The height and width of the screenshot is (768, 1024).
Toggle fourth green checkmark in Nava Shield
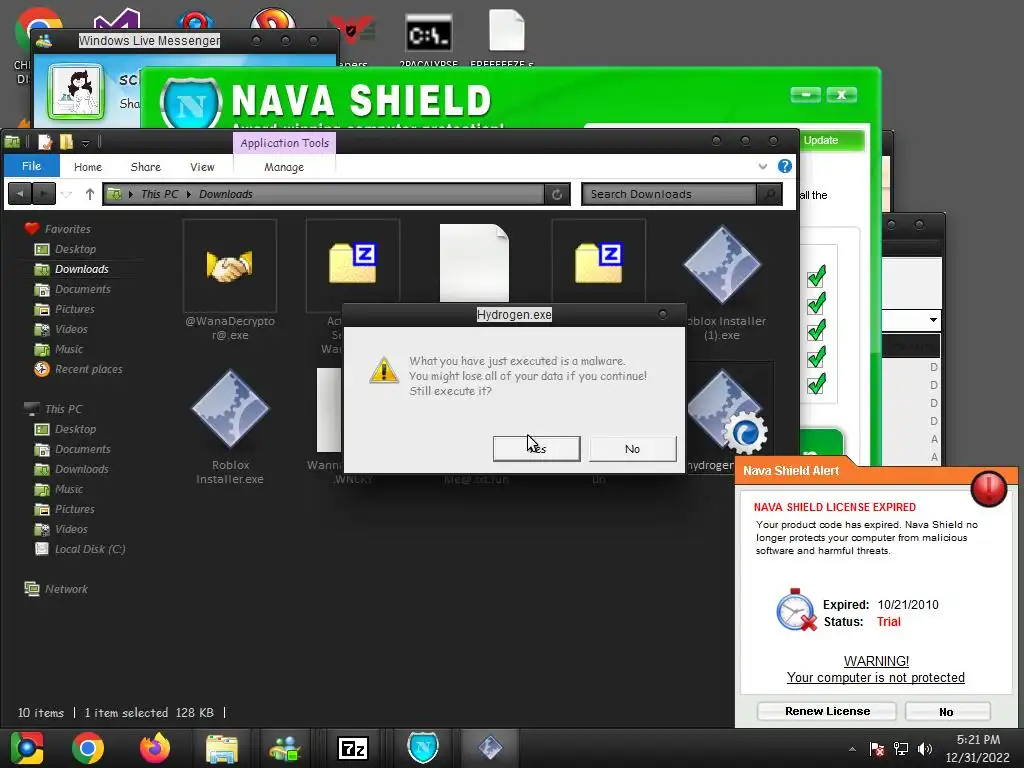click(816, 357)
